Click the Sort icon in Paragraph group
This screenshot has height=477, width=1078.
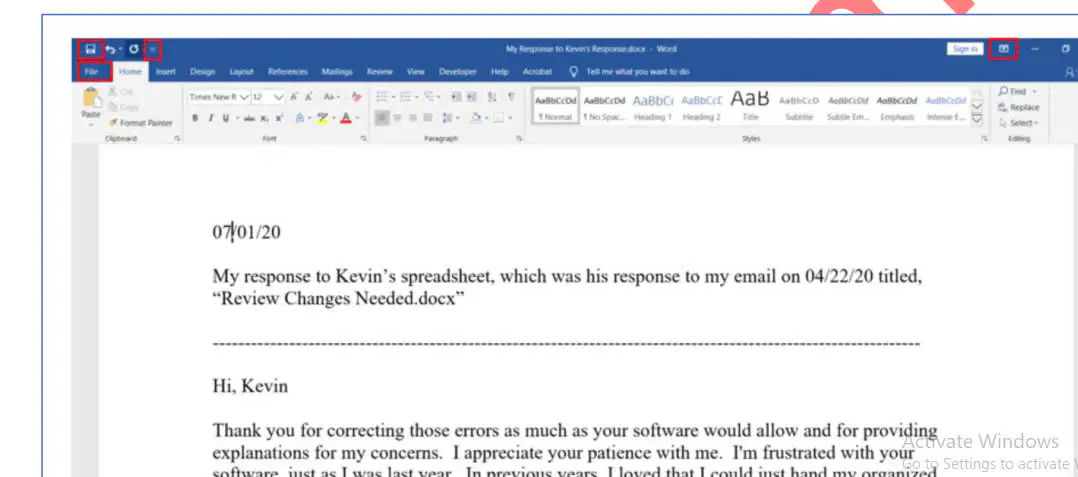click(x=492, y=98)
